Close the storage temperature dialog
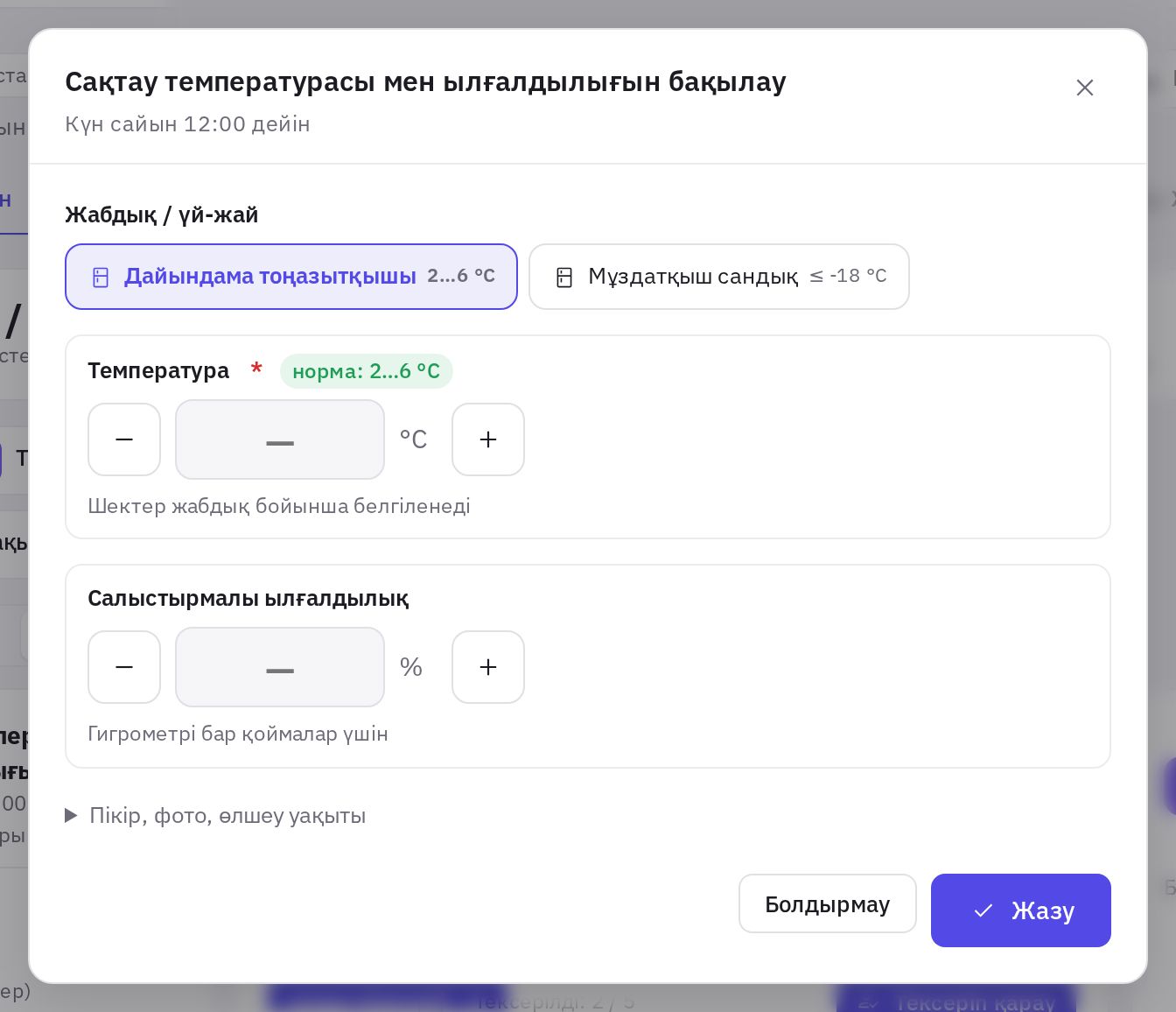1176x1012 pixels. click(1084, 88)
